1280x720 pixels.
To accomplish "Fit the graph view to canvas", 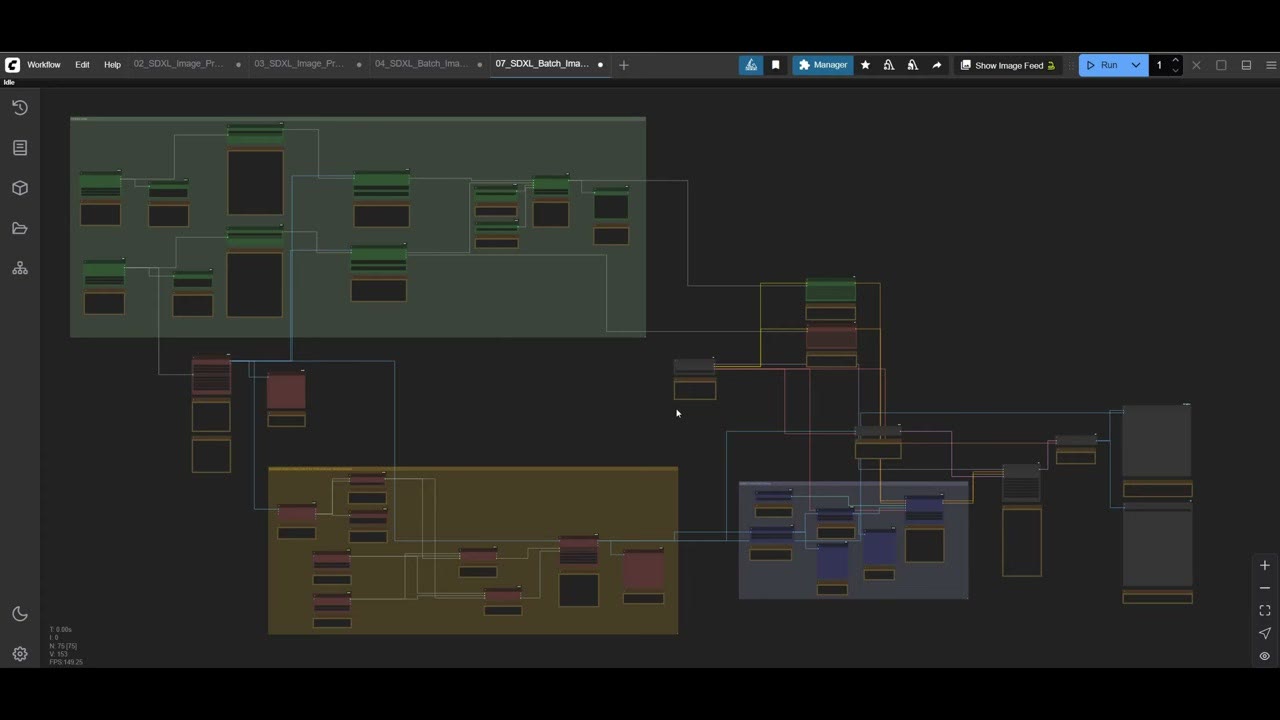I will click(1265, 611).
